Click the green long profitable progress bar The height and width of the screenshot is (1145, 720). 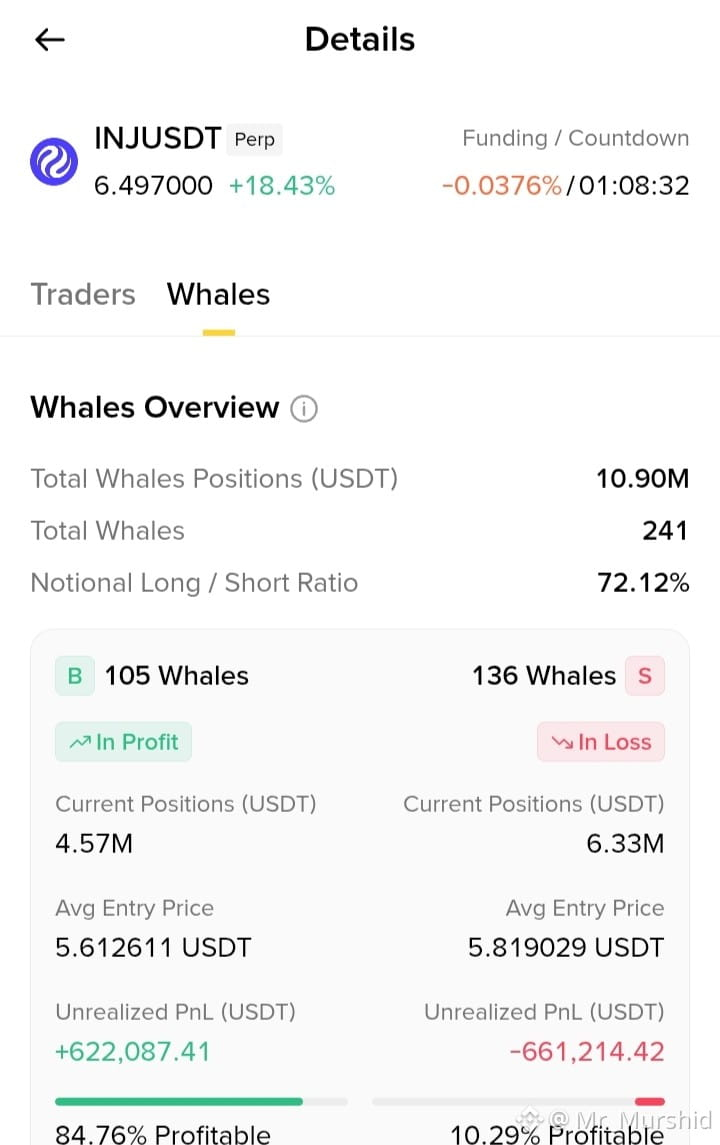[x=179, y=1101]
